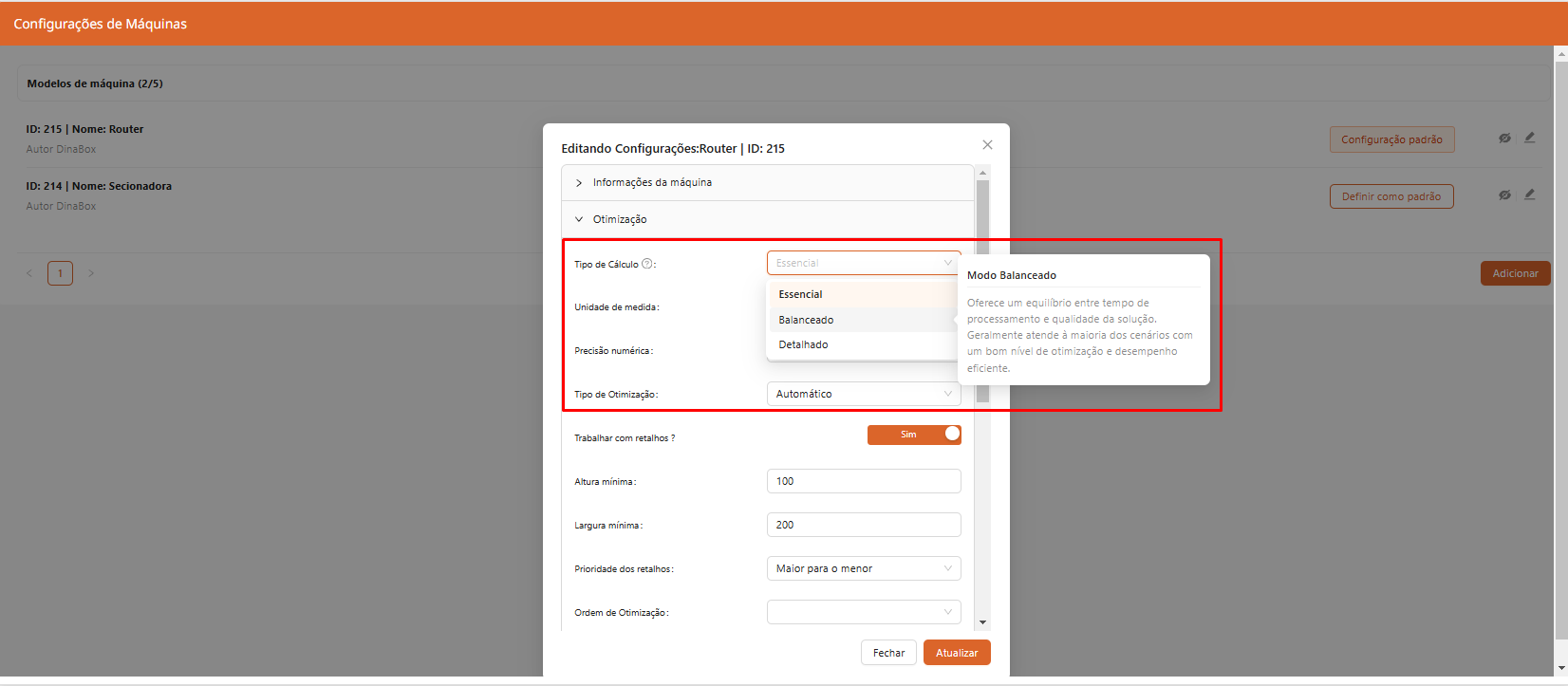This screenshot has height=686, width=1568.
Task: Click the Atualizar button
Action: (957, 653)
